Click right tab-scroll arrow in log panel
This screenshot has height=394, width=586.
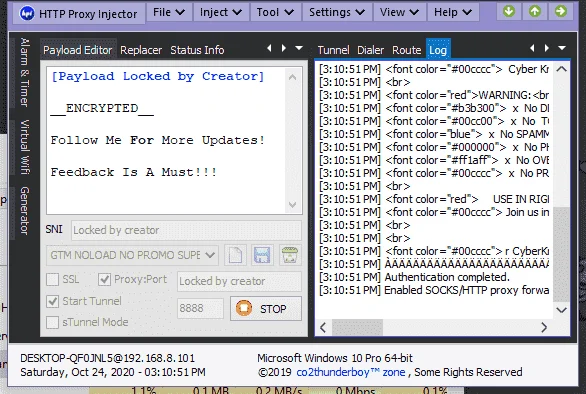point(547,48)
